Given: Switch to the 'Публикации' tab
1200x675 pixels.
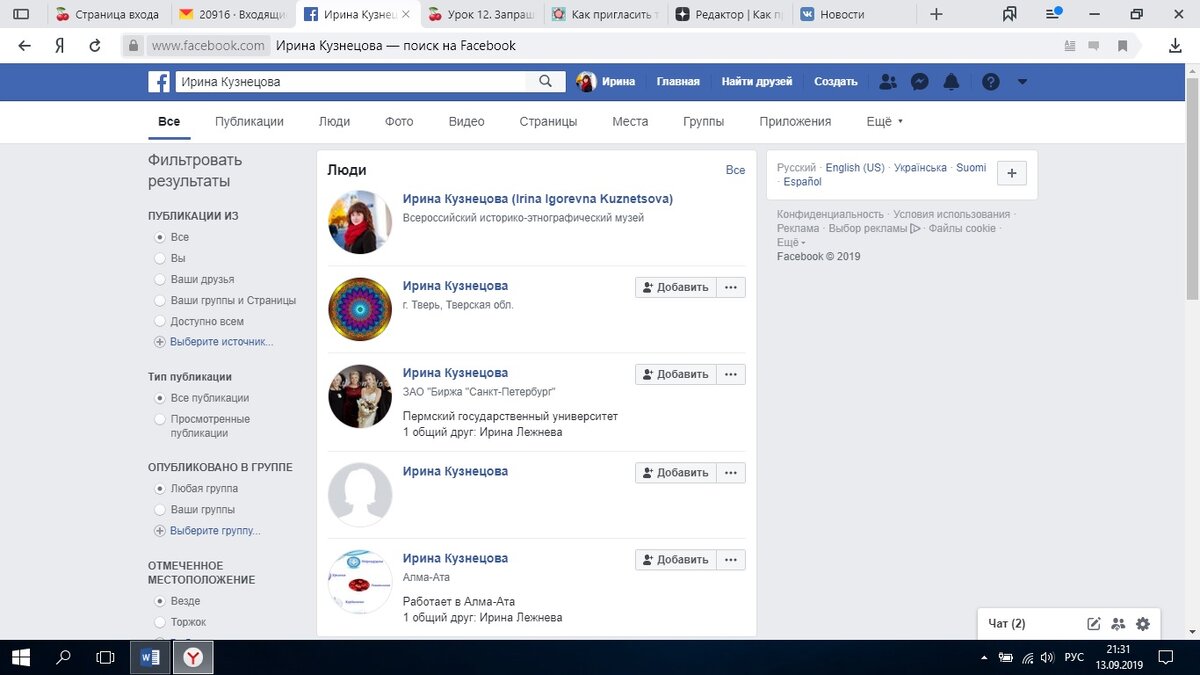Looking at the screenshot, I should coord(249,121).
